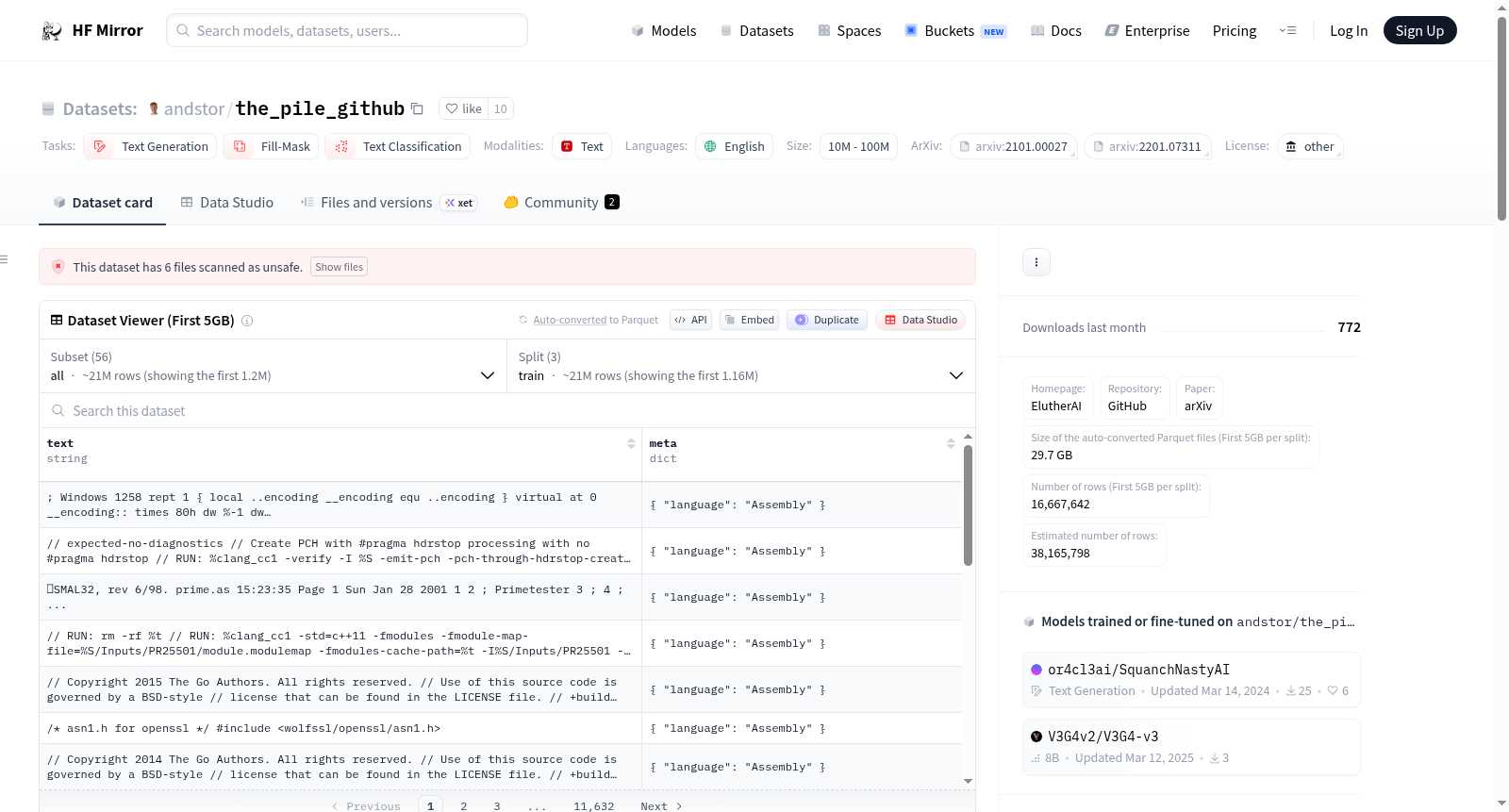Open the V3G4v2/V3G4-v3 model card
The height and width of the screenshot is (812, 1509).
click(1191, 747)
